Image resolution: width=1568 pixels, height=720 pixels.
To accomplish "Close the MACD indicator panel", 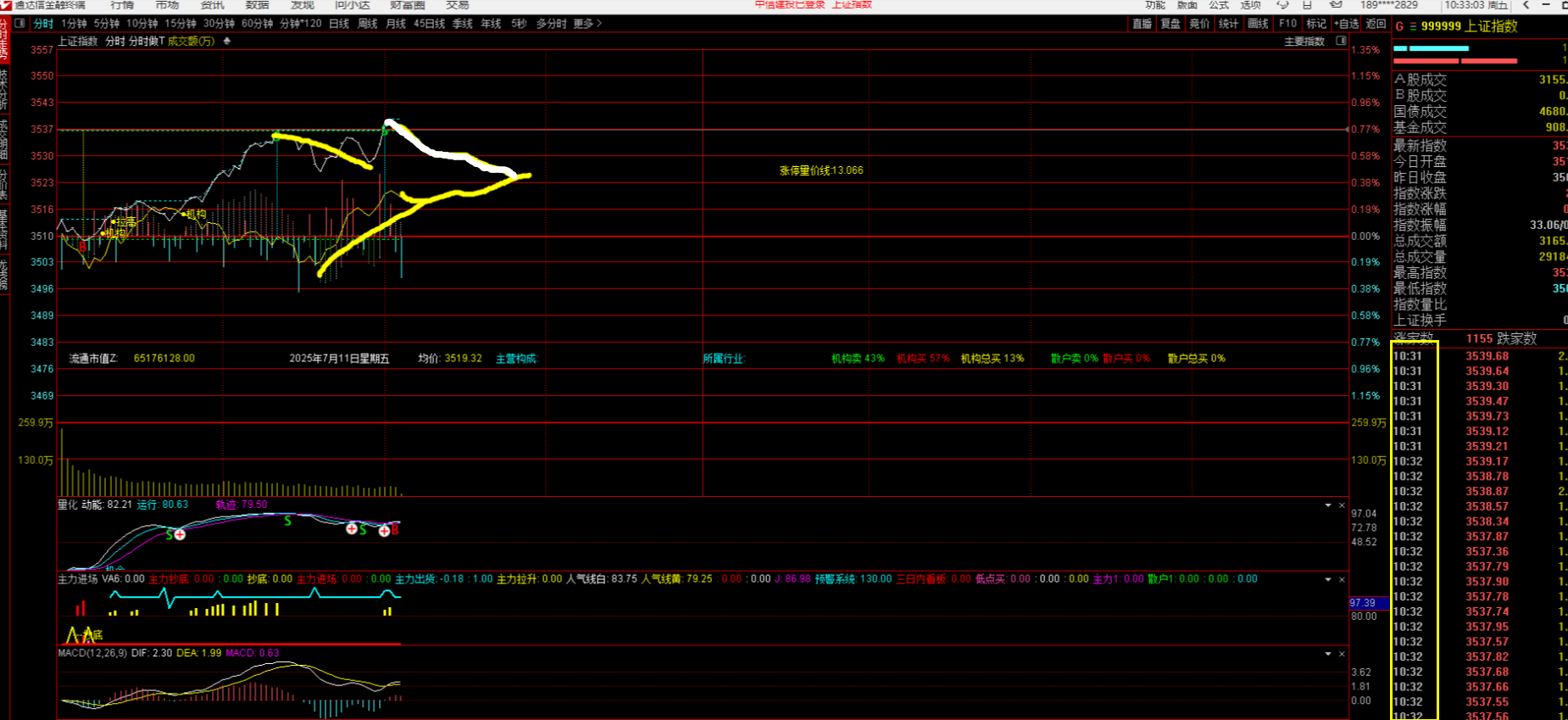I will click(1342, 654).
